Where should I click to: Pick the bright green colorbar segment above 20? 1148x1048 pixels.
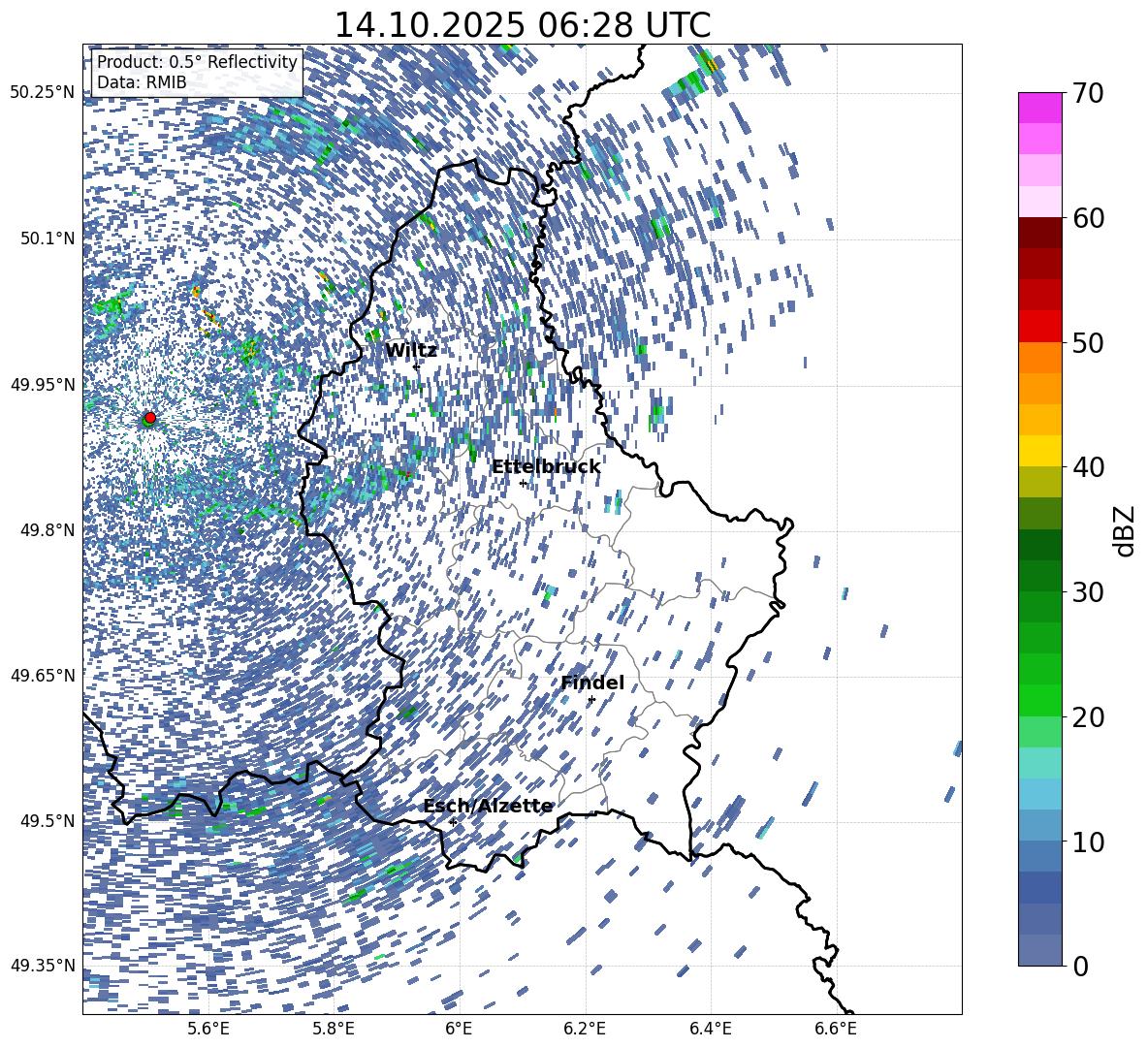point(1039,700)
